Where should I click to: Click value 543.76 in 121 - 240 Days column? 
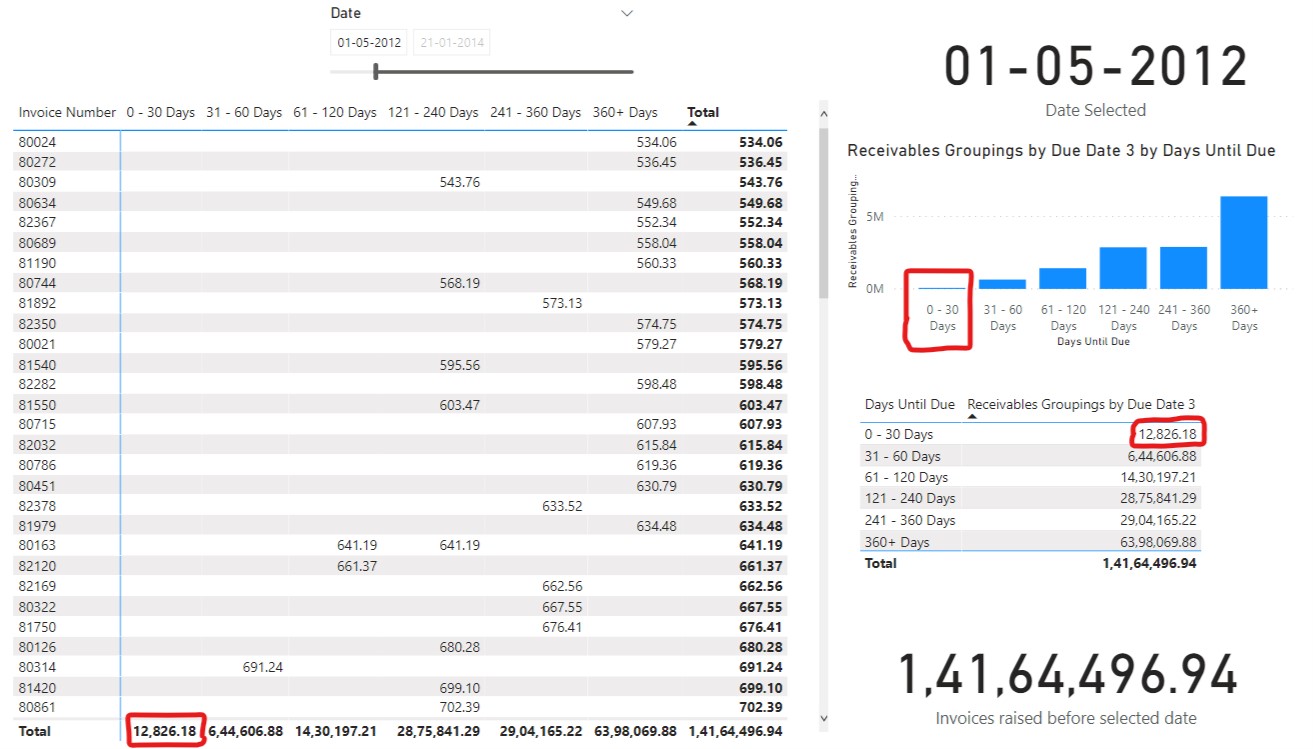click(x=459, y=182)
